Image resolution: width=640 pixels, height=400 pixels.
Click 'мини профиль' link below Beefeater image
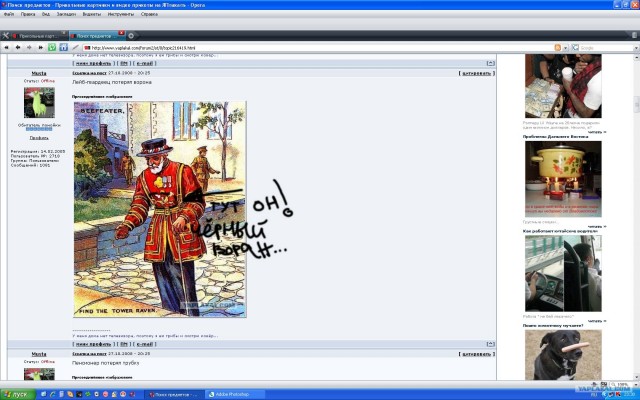[93, 344]
